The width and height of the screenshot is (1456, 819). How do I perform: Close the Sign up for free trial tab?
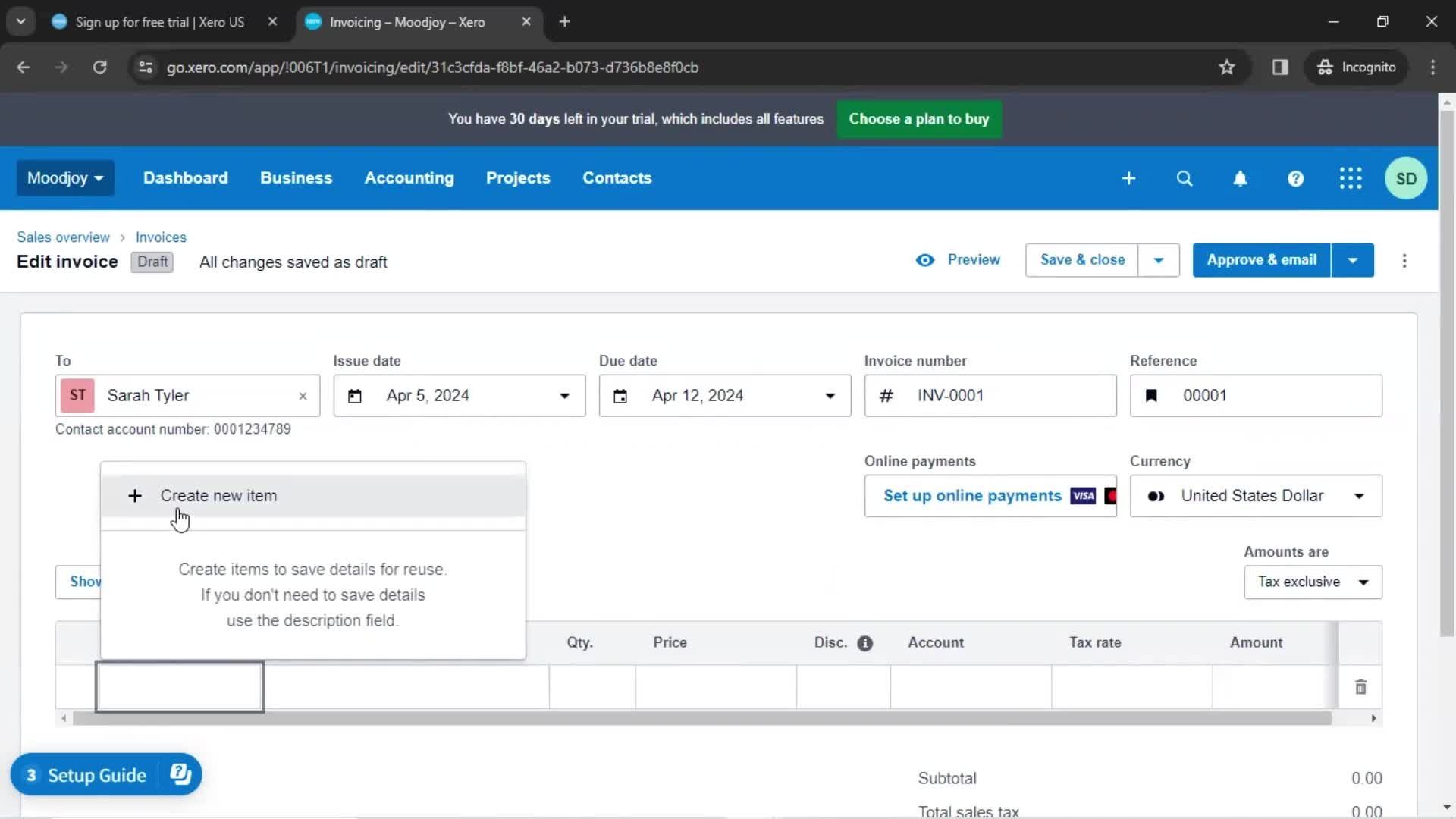(x=272, y=22)
